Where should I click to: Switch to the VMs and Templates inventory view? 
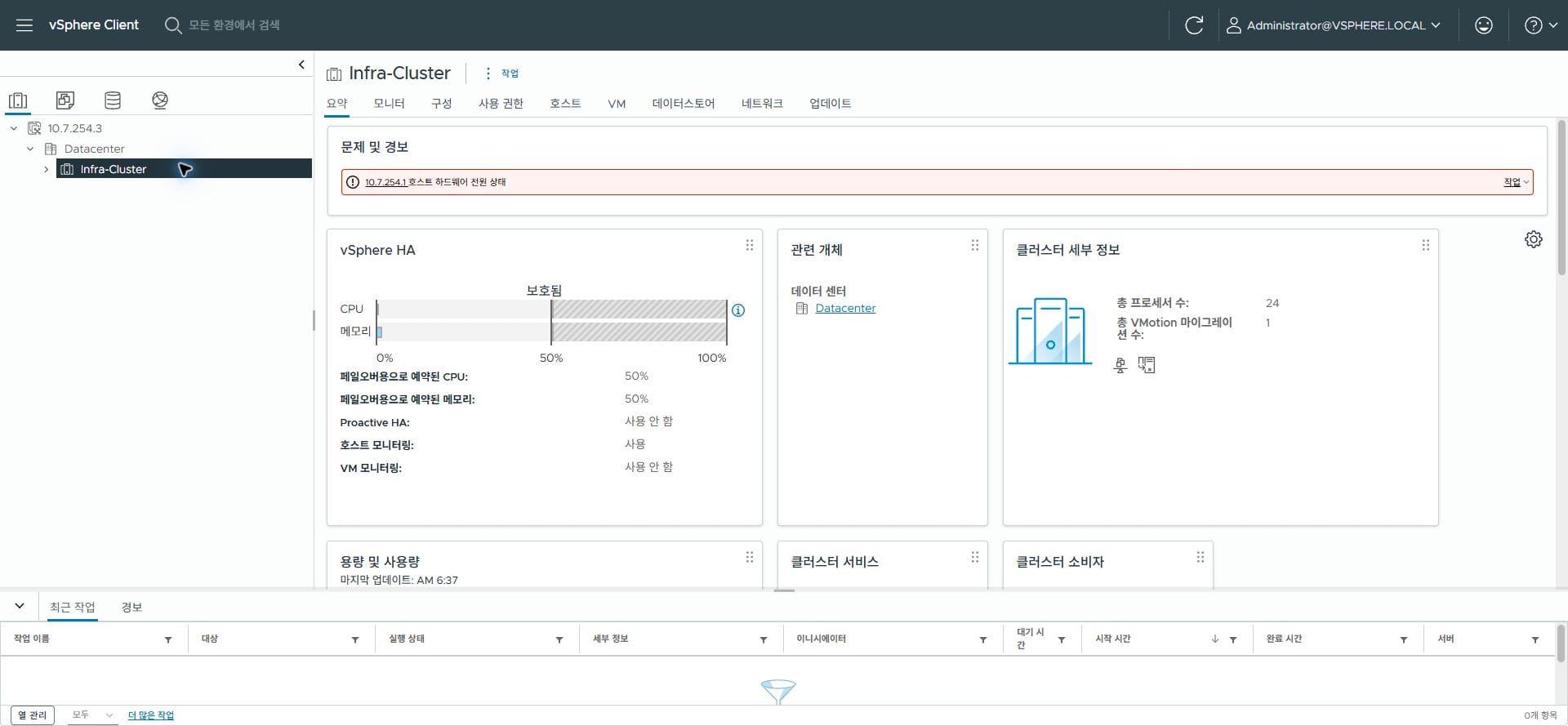65,100
